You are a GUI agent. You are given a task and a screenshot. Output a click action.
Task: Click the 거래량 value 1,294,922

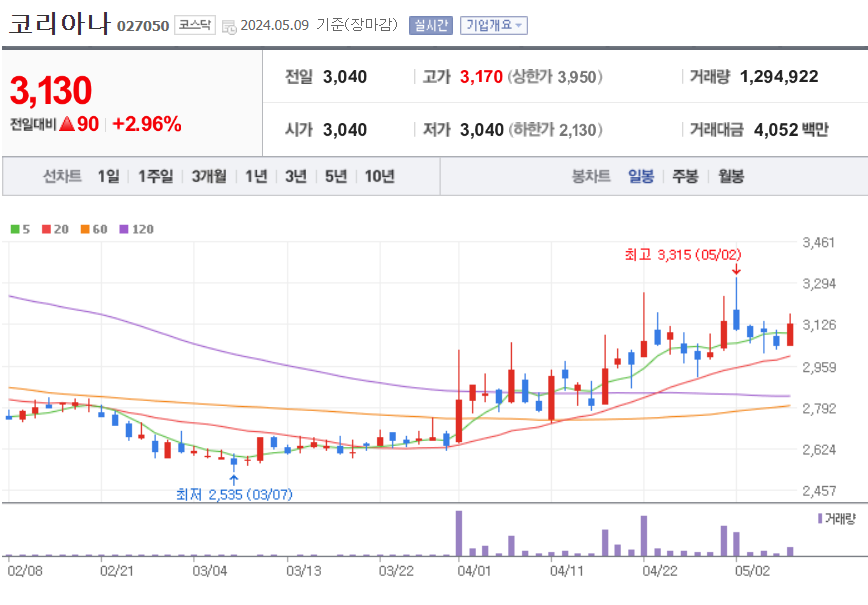779,77
